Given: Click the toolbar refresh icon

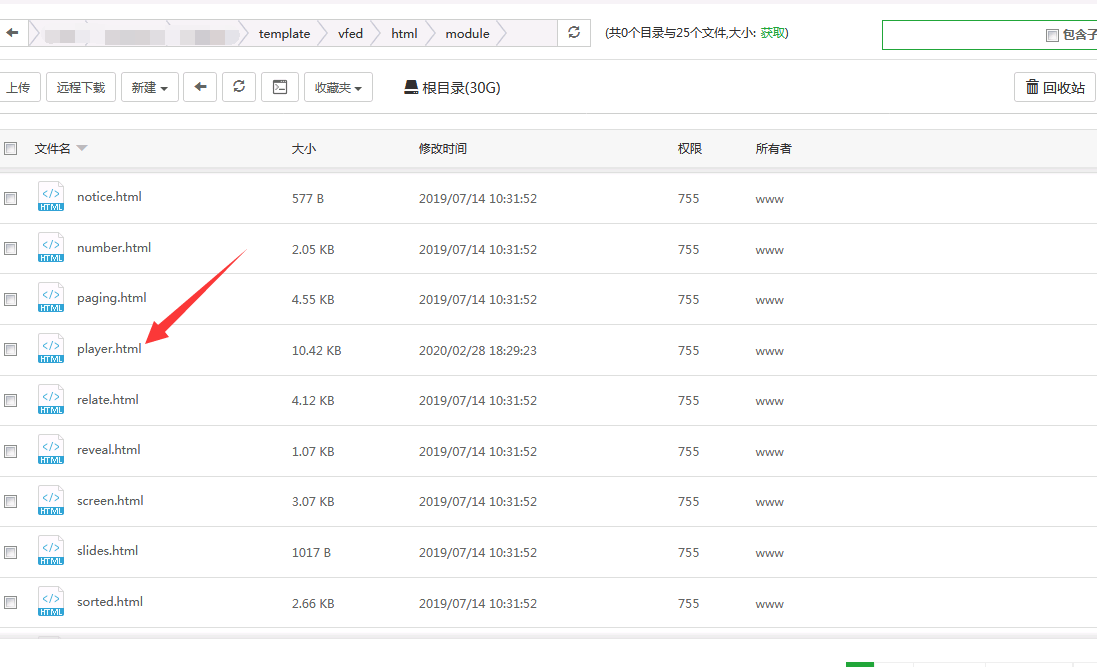Looking at the screenshot, I should tap(238, 87).
